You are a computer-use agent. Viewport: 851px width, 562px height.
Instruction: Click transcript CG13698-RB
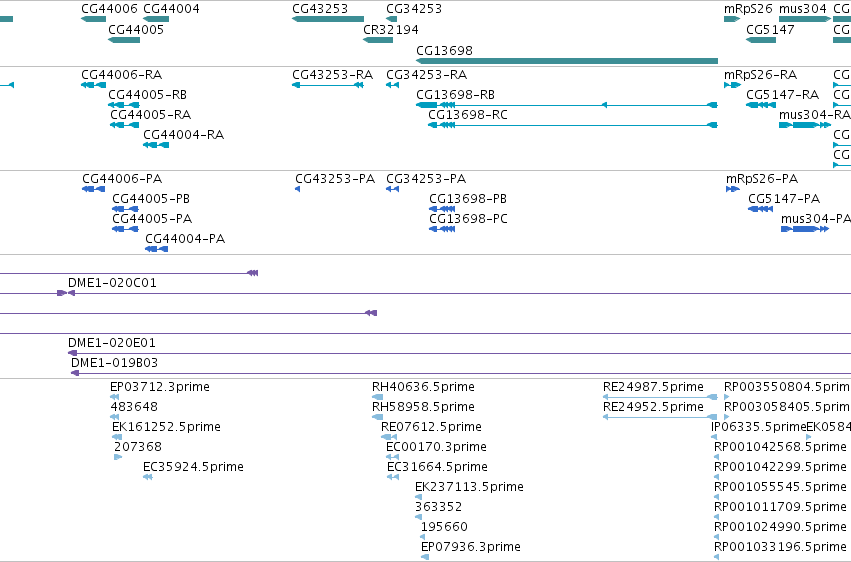pyautogui.click(x=567, y=105)
